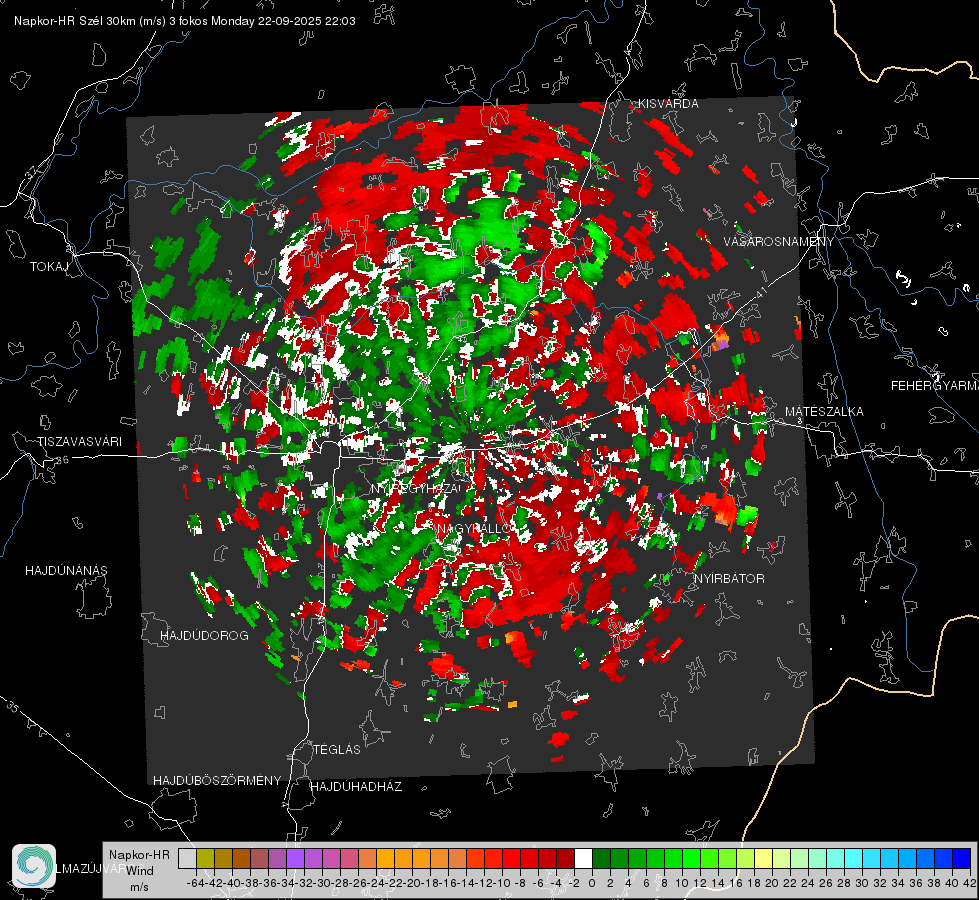
Task: Click the NAGYKÁLLÓ map label
Action: [475, 528]
